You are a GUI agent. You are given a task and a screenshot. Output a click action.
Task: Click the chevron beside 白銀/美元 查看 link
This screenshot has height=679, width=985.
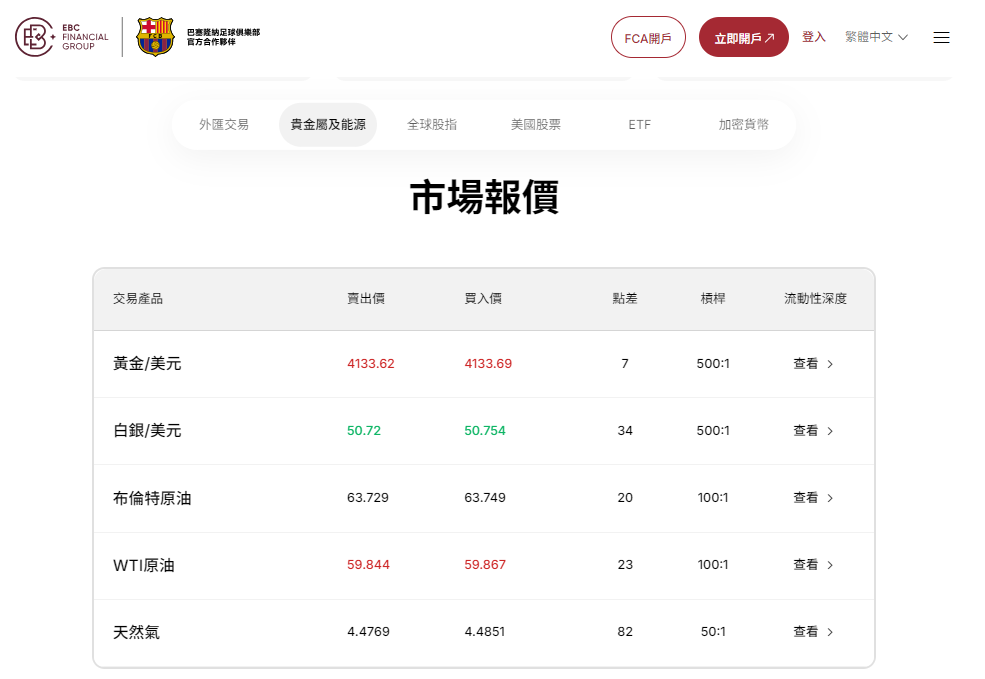[828, 430]
